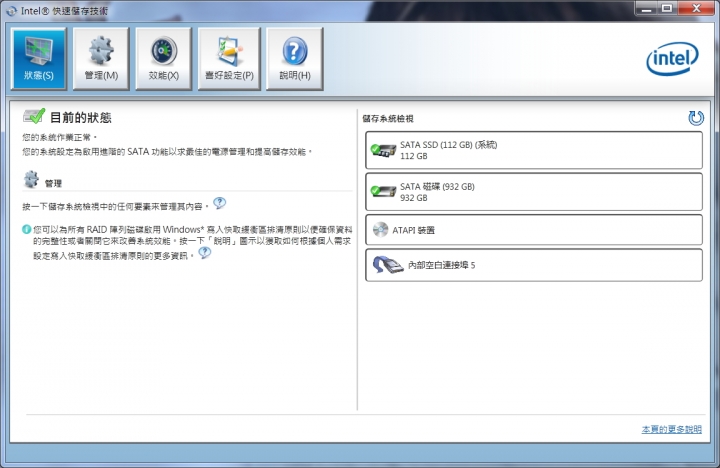Select the SATA 磁碟 (932 GB) disk

(x=534, y=192)
